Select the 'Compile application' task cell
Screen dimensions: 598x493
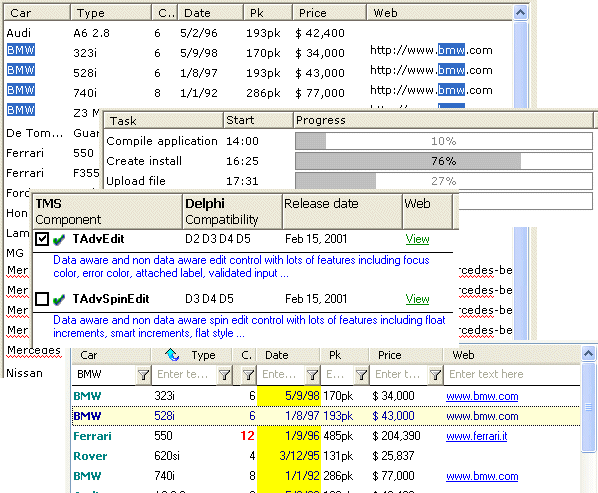[162, 141]
